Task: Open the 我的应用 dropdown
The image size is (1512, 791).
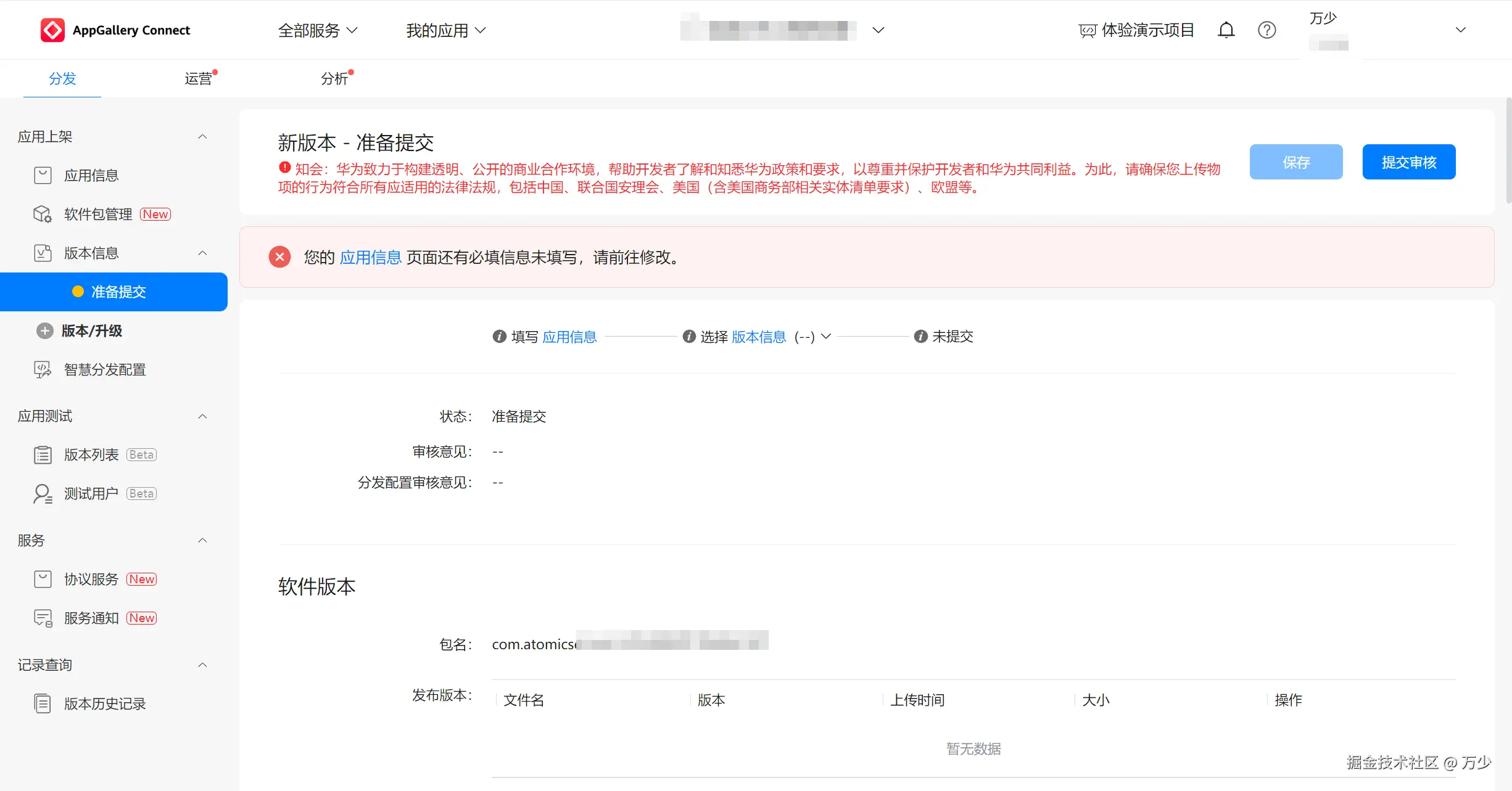Action: pos(445,30)
